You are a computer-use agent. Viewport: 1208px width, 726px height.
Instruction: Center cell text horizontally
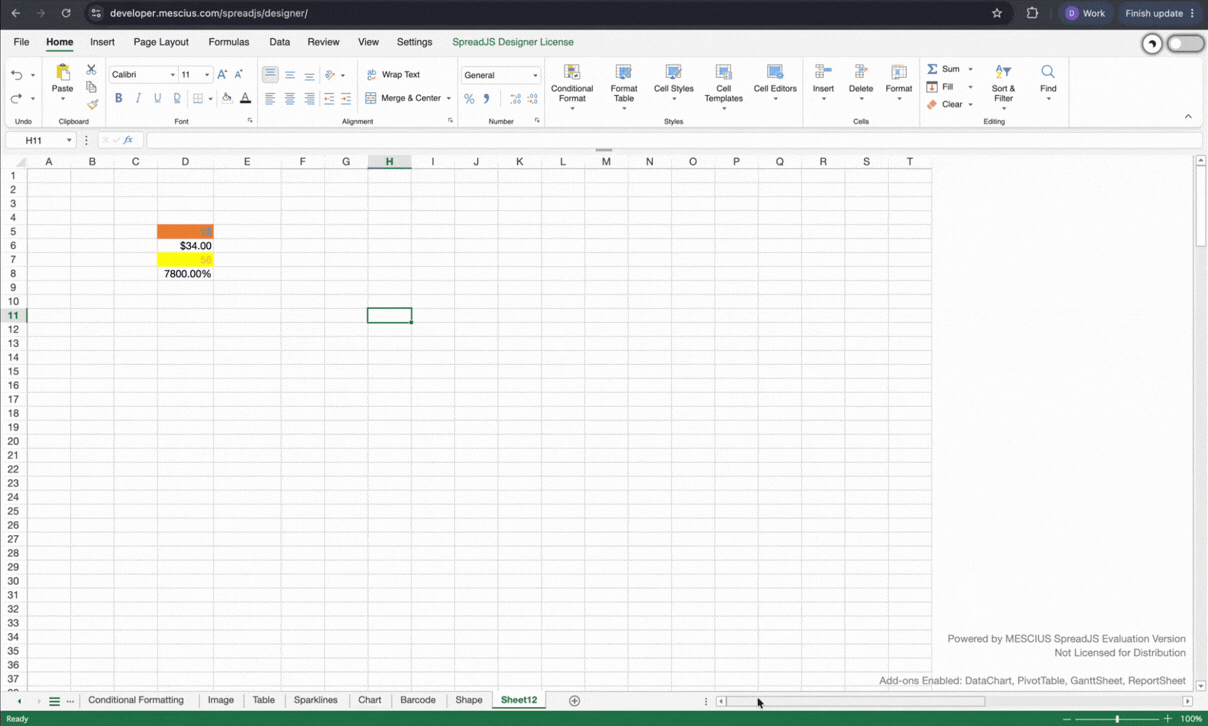pyautogui.click(x=290, y=99)
